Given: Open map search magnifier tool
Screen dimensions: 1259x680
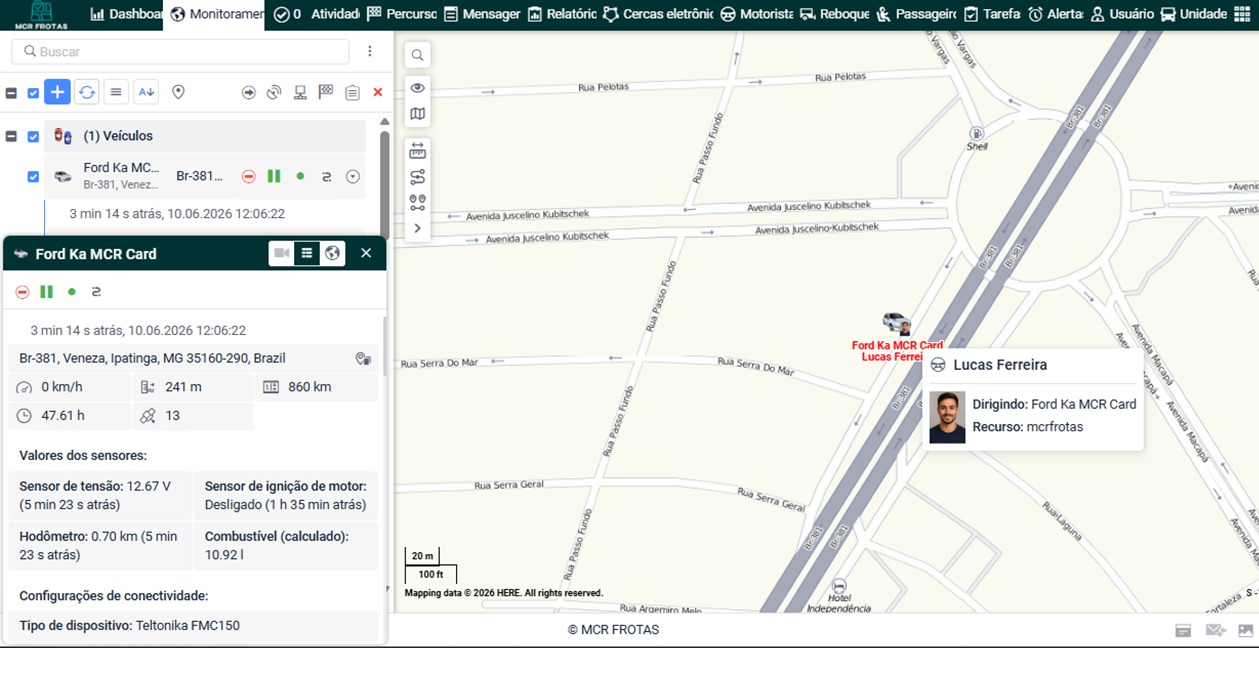Looking at the screenshot, I should (x=417, y=55).
